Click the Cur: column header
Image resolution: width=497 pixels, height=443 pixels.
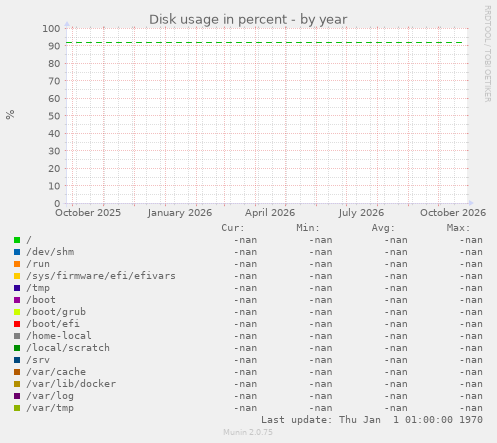[233, 228]
